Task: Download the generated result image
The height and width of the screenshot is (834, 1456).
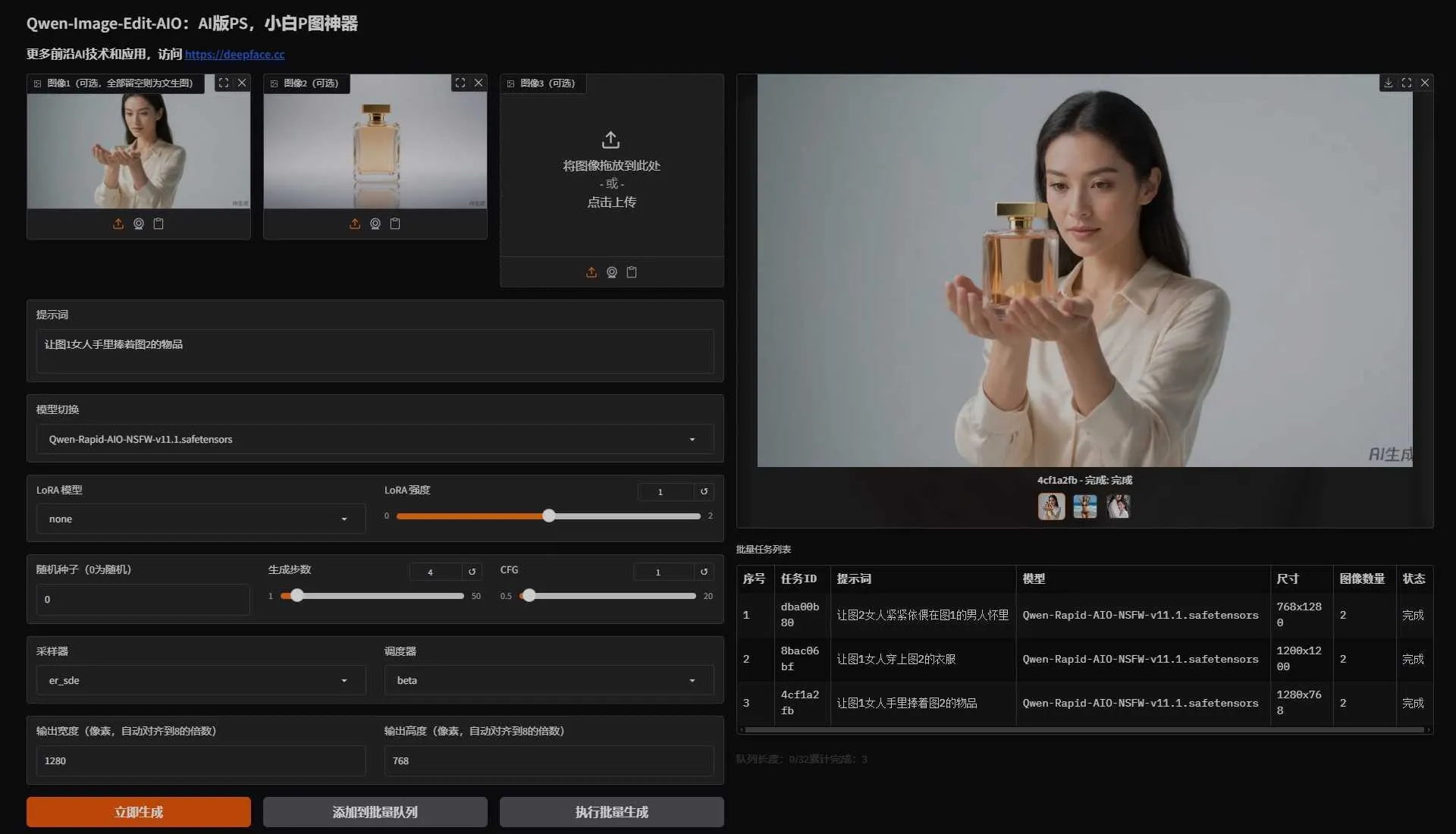Action: (1389, 83)
